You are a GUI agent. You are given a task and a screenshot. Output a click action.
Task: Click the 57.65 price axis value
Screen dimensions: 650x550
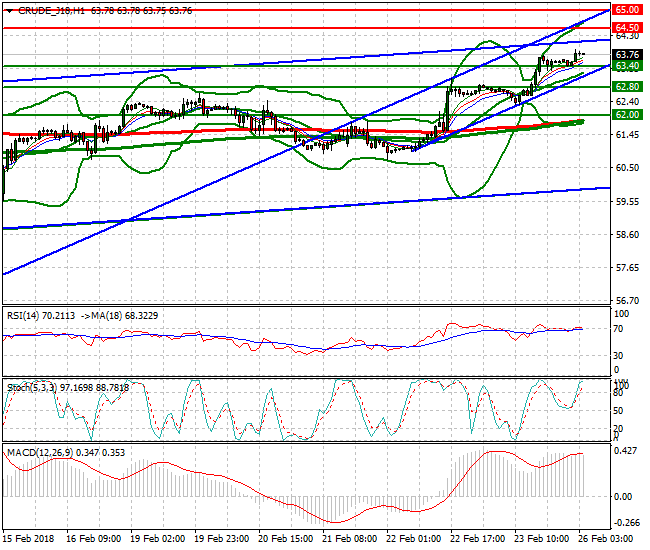(627, 268)
